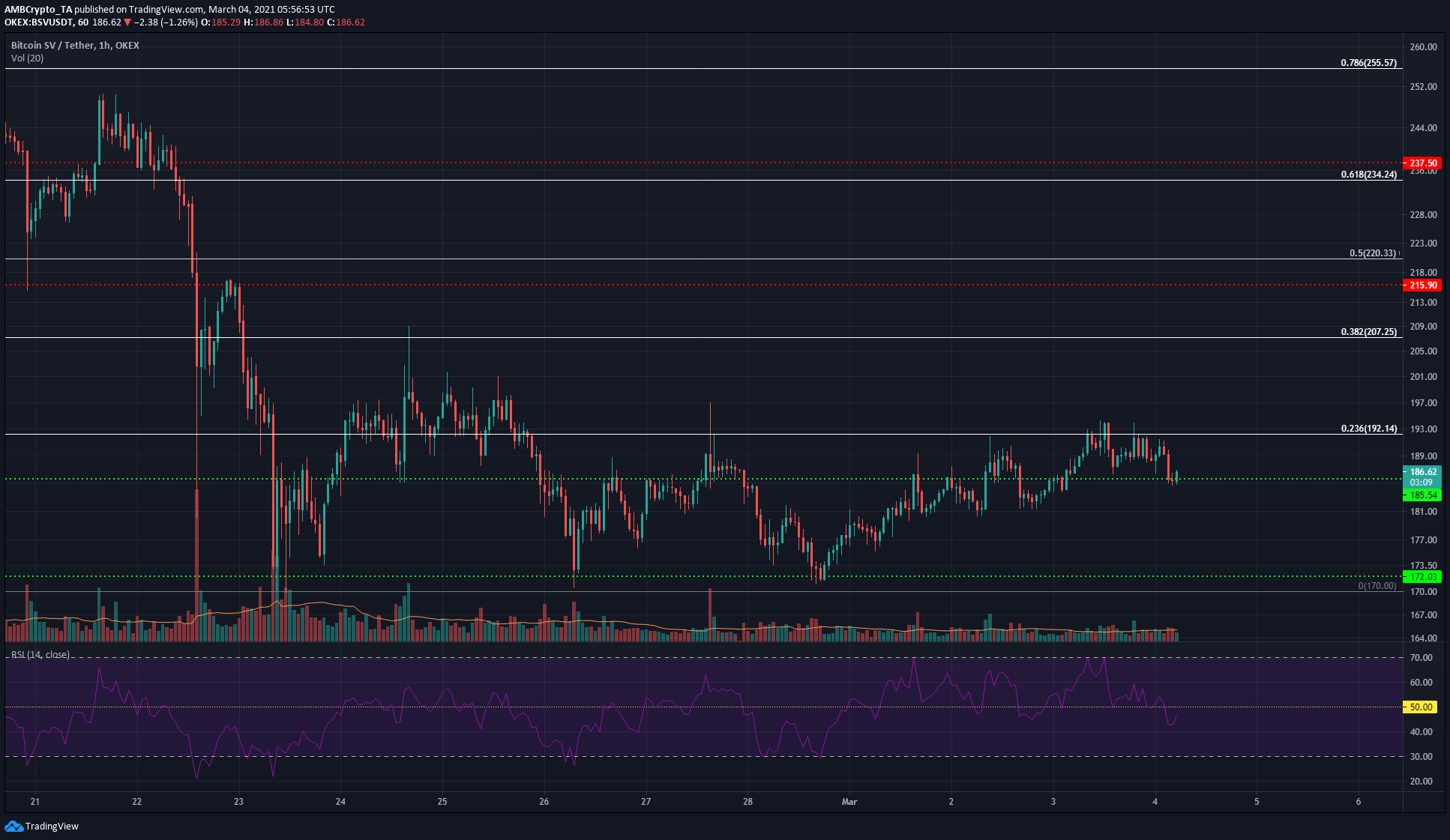
Task: Click the current price 186.62 tag
Action: [x=1422, y=477]
